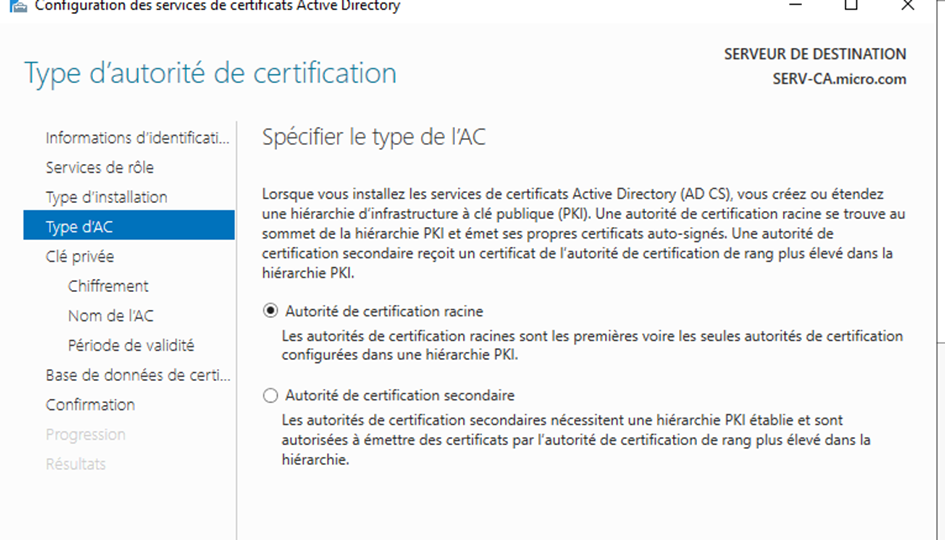
Task: Click the greyed Progression step
Action: coord(86,435)
